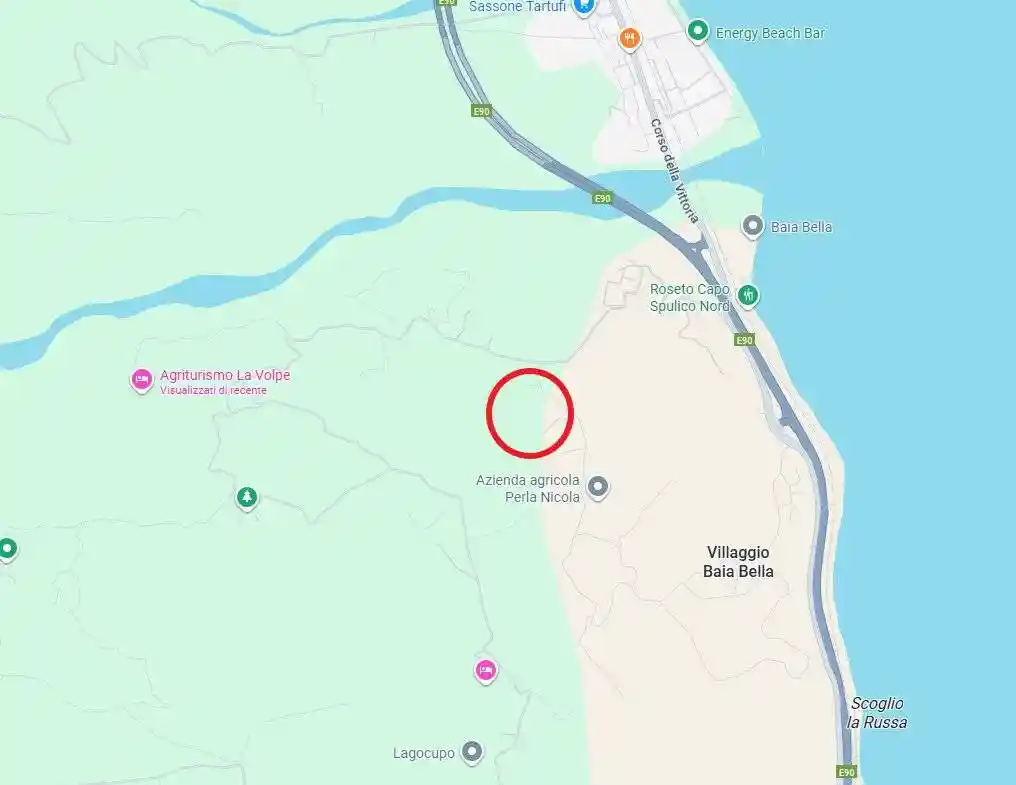Viewport: 1016px width, 785px height.
Task: Open the Azienda agricola Perla Nicola pin
Action: click(x=597, y=487)
